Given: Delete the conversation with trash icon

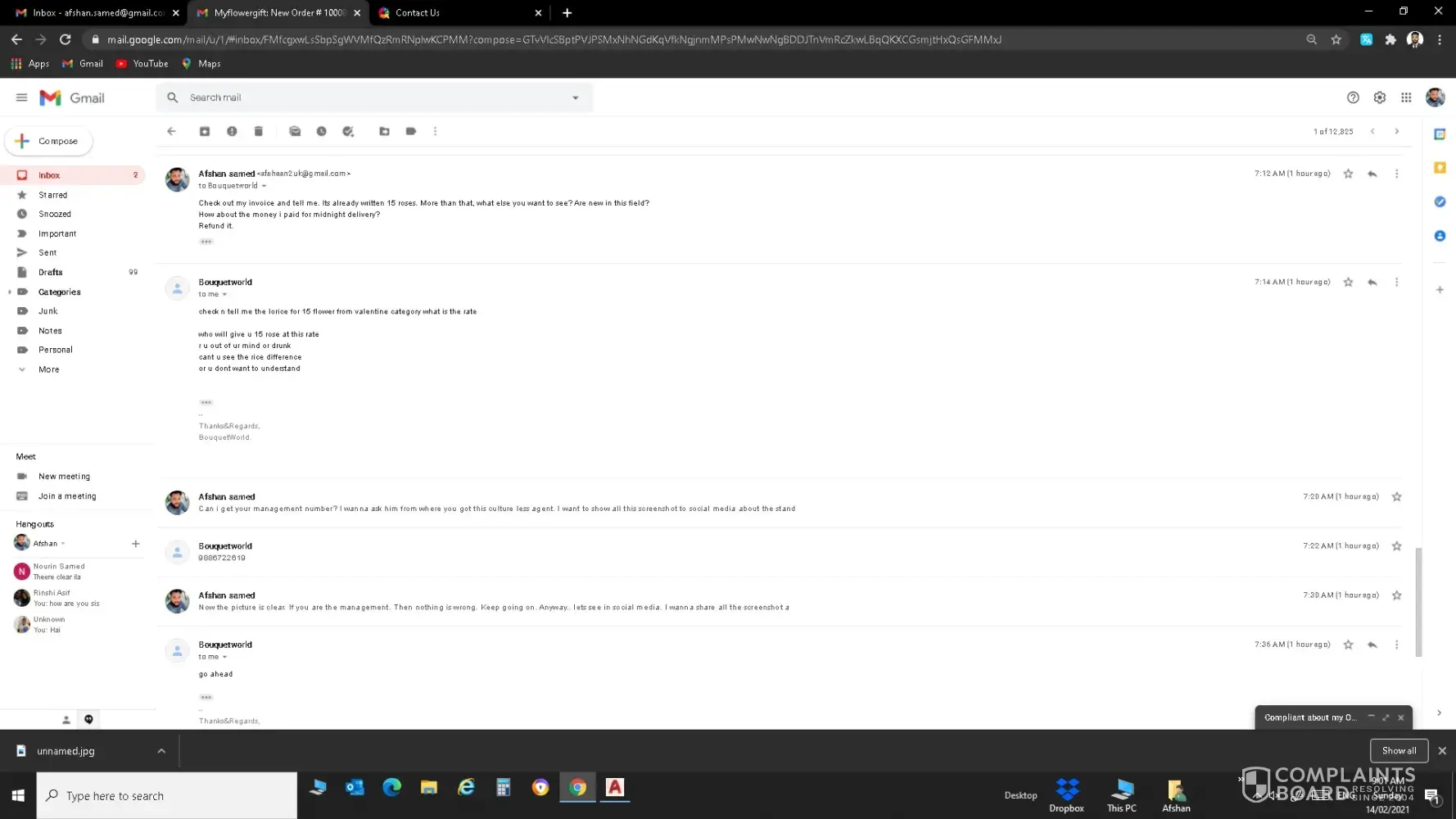Looking at the screenshot, I should pos(259,131).
